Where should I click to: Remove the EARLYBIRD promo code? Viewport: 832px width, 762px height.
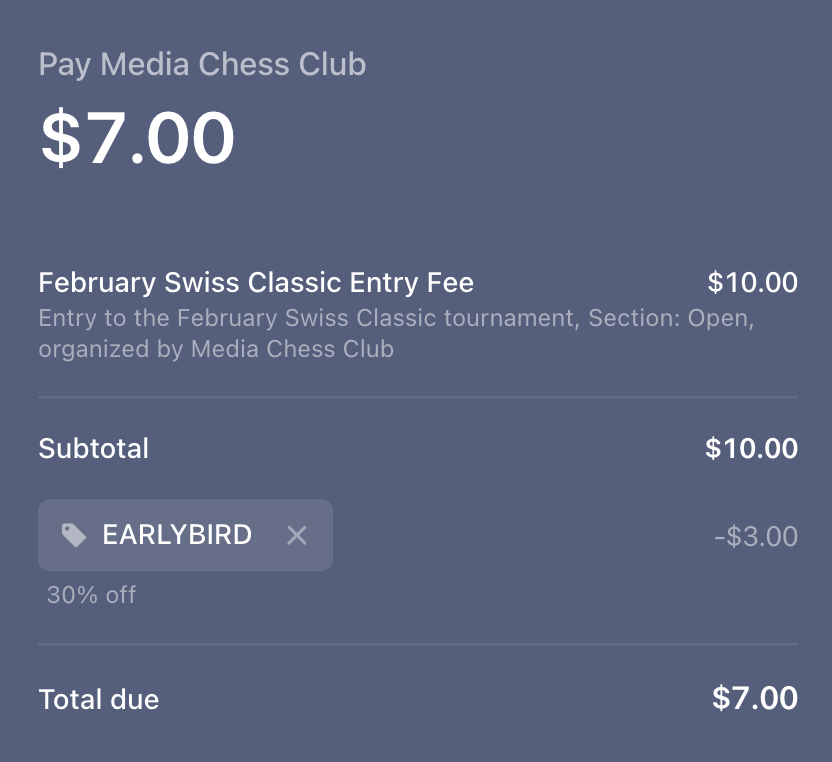[x=297, y=535]
